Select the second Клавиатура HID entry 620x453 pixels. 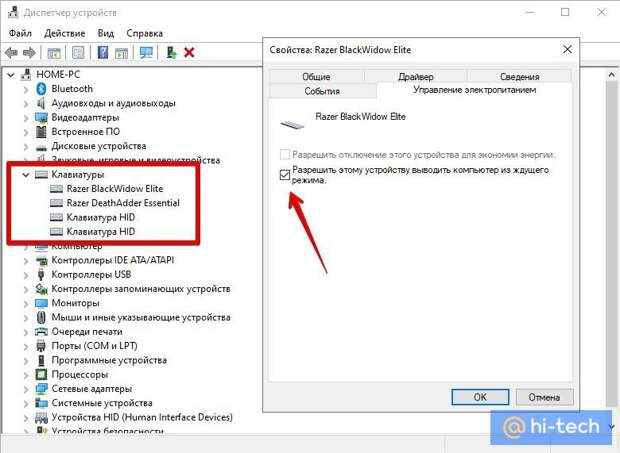click(x=101, y=231)
